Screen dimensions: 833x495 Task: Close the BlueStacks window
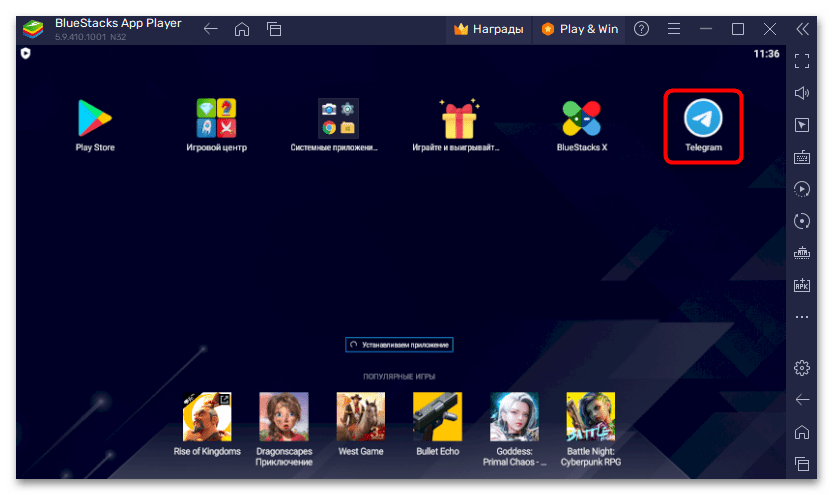pos(770,29)
